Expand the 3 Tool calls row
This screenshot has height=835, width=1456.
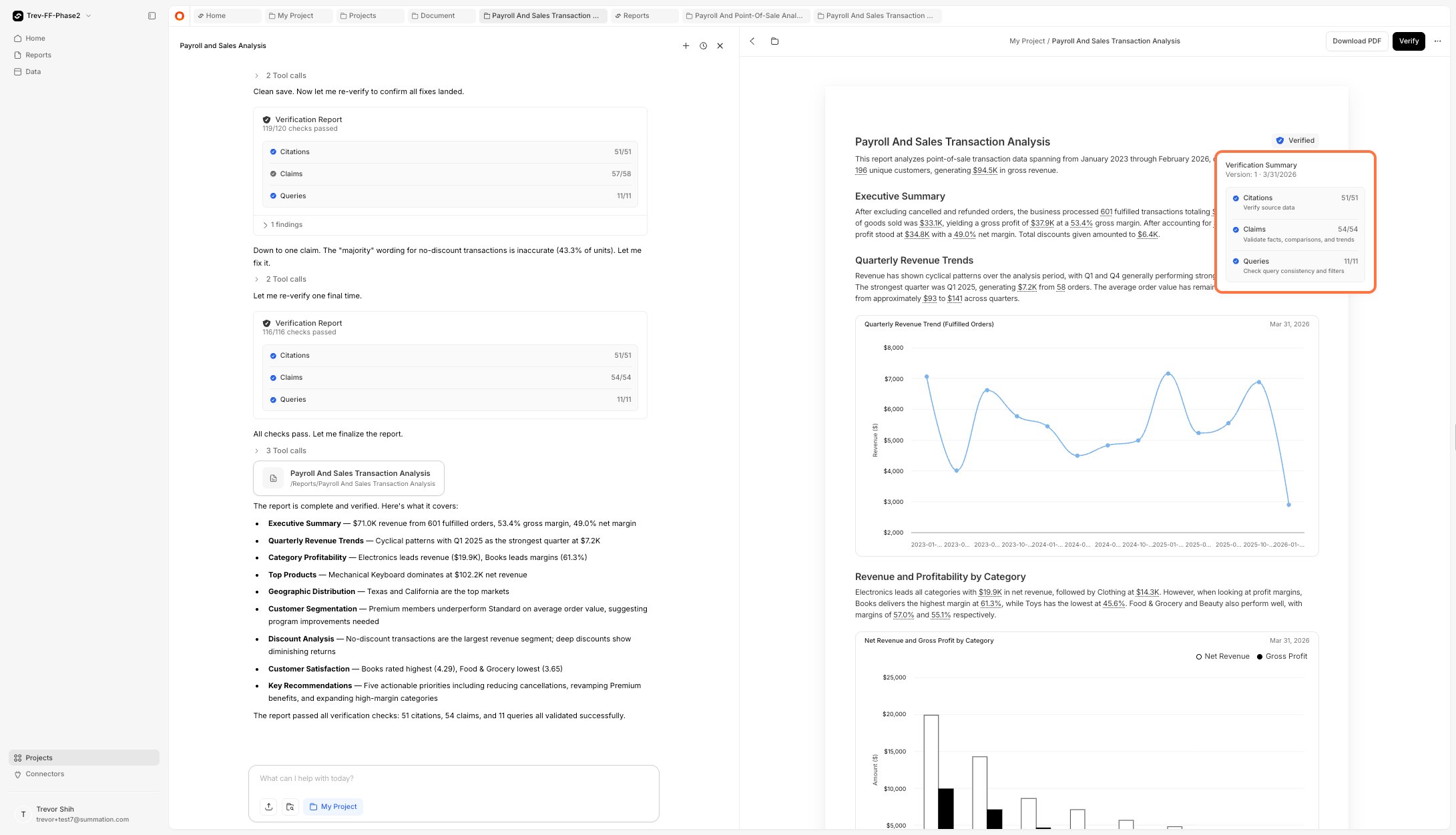(x=280, y=451)
